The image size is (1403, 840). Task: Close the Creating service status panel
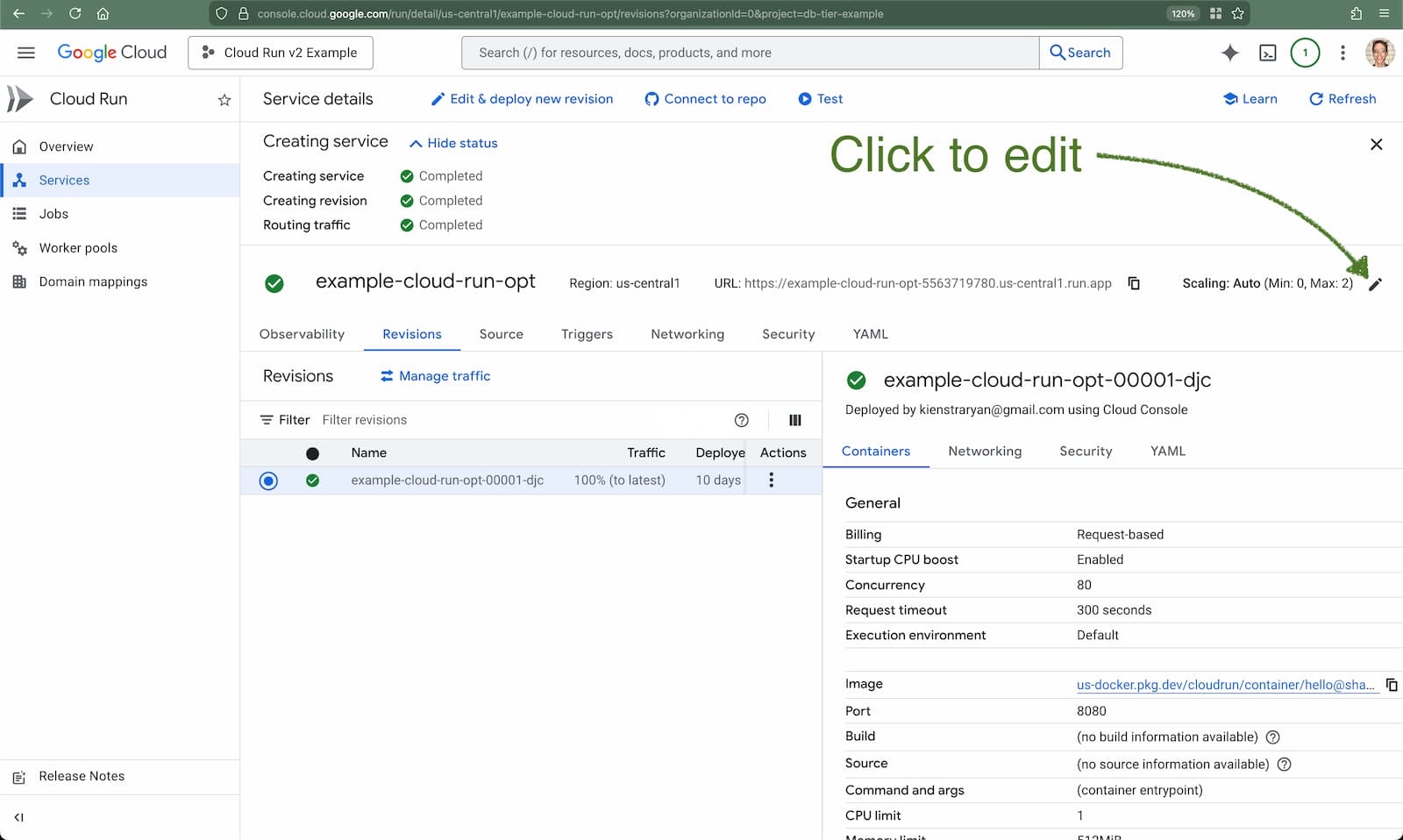(1376, 144)
